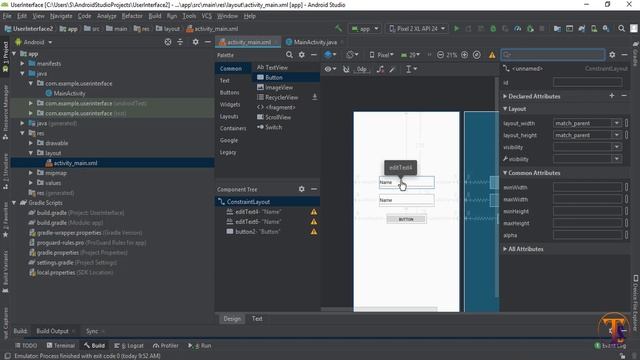Click the zoom to fit screen icon

coord(477,55)
